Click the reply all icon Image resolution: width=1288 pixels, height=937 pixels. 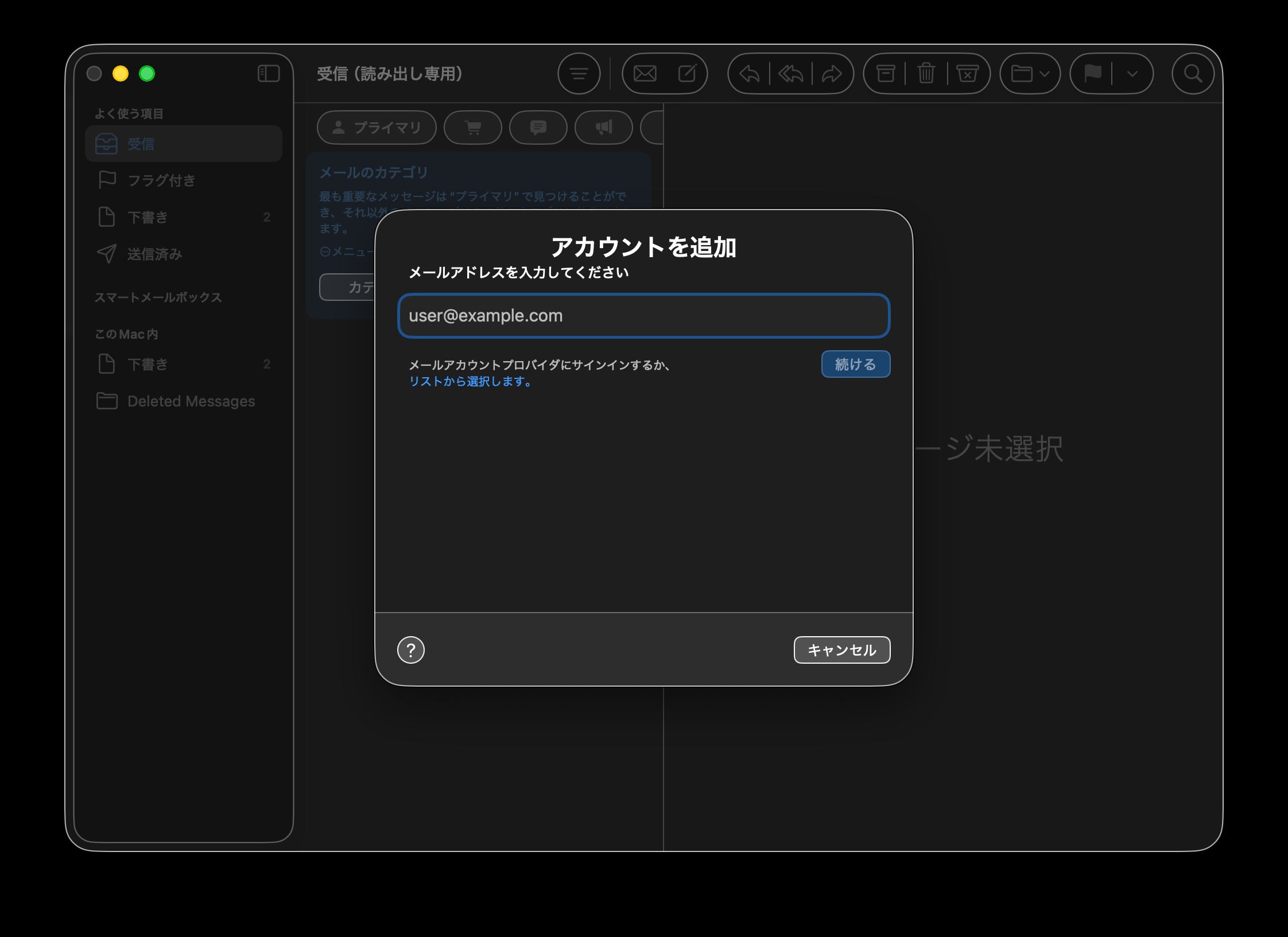(791, 73)
